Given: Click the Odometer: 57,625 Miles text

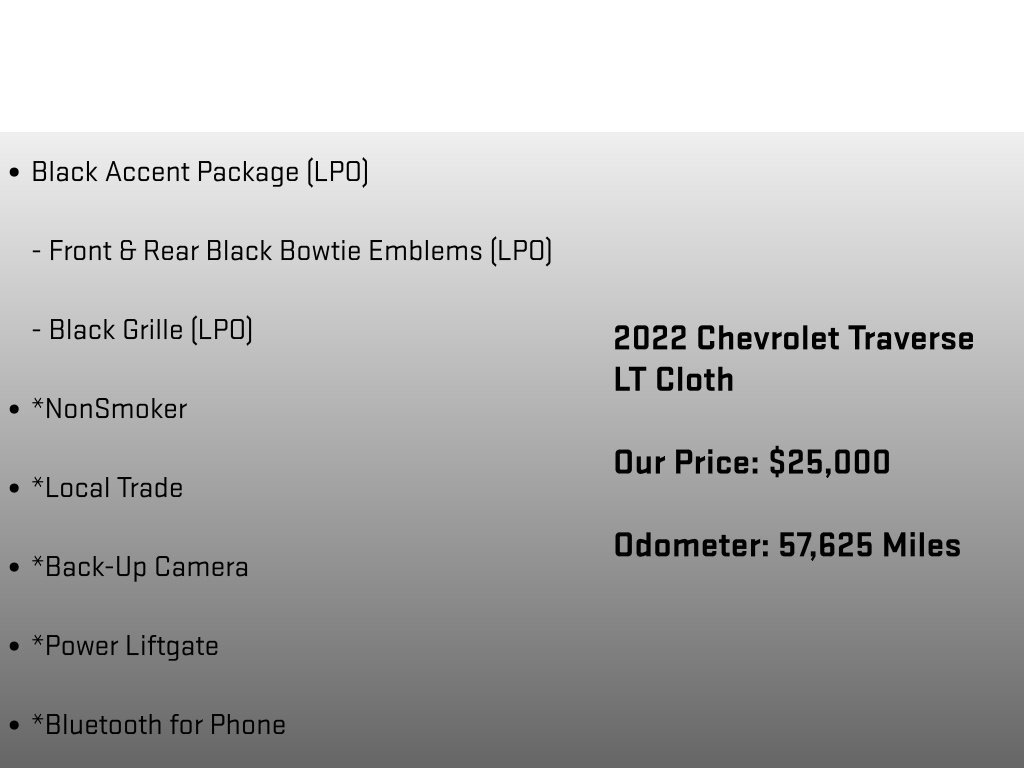Looking at the screenshot, I should tap(787, 545).
